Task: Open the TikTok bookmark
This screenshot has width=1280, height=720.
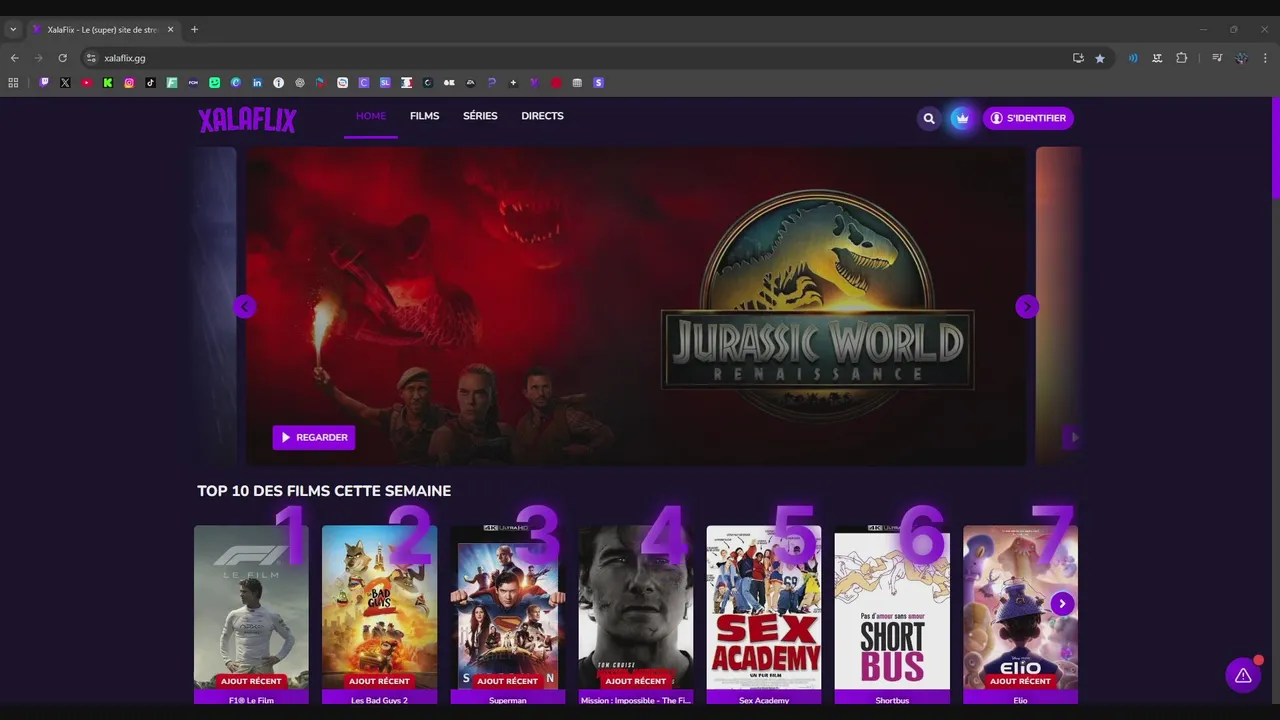Action: point(151,83)
